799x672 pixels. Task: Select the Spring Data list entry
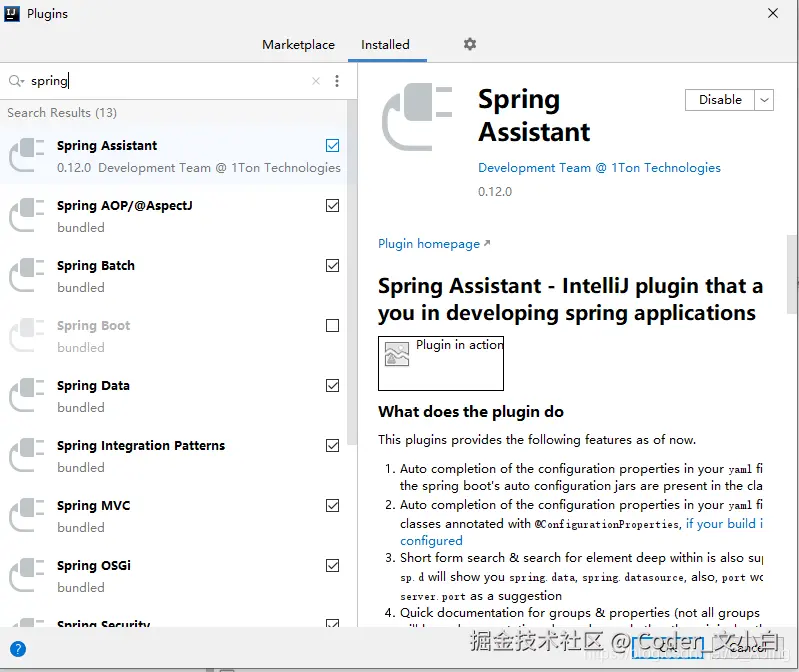(x=173, y=395)
